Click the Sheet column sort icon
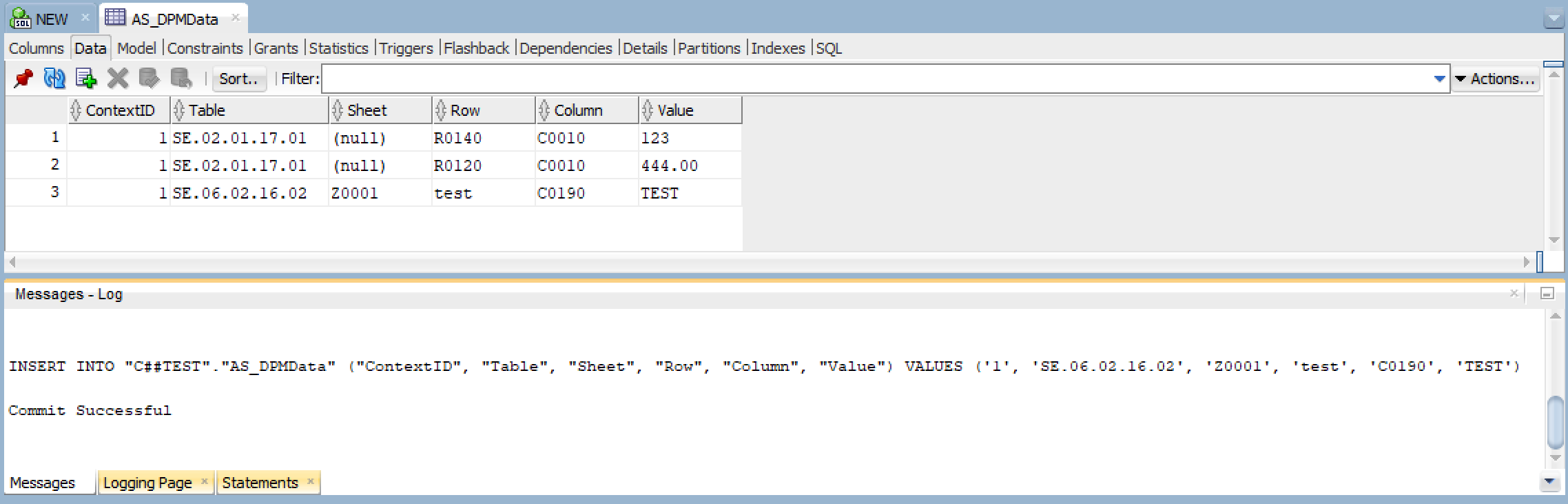Image resolution: width=1568 pixels, height=504 pixels. [338, 110]
